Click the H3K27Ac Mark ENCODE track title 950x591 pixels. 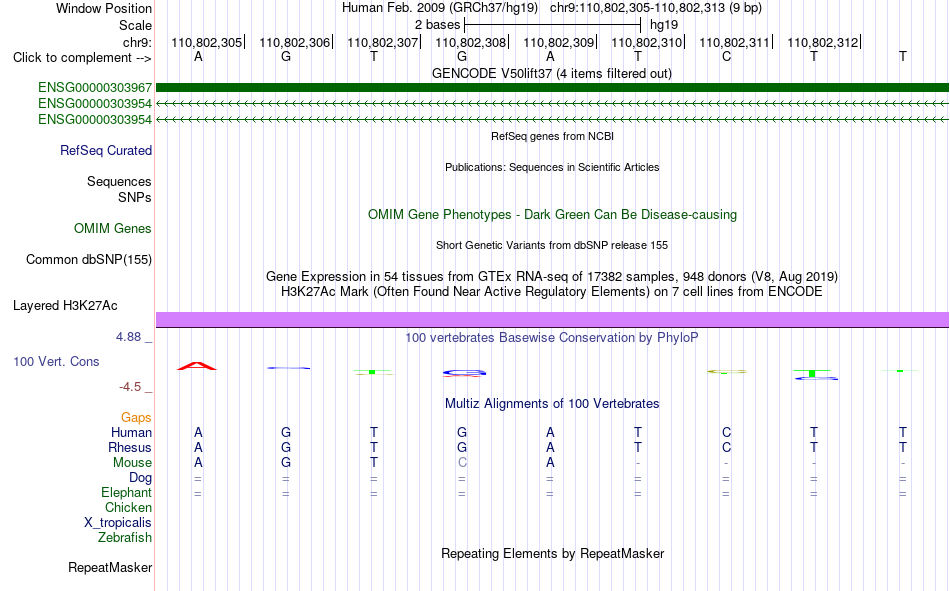(x=552, y=292)
